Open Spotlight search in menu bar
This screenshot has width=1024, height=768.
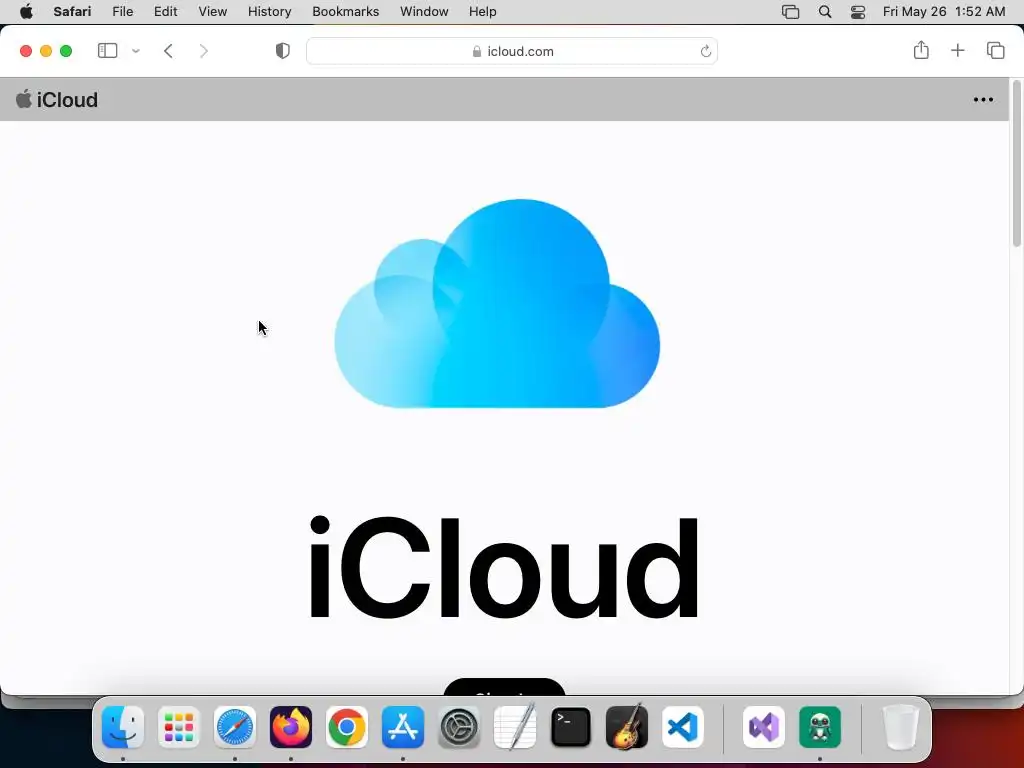(825, 12)
